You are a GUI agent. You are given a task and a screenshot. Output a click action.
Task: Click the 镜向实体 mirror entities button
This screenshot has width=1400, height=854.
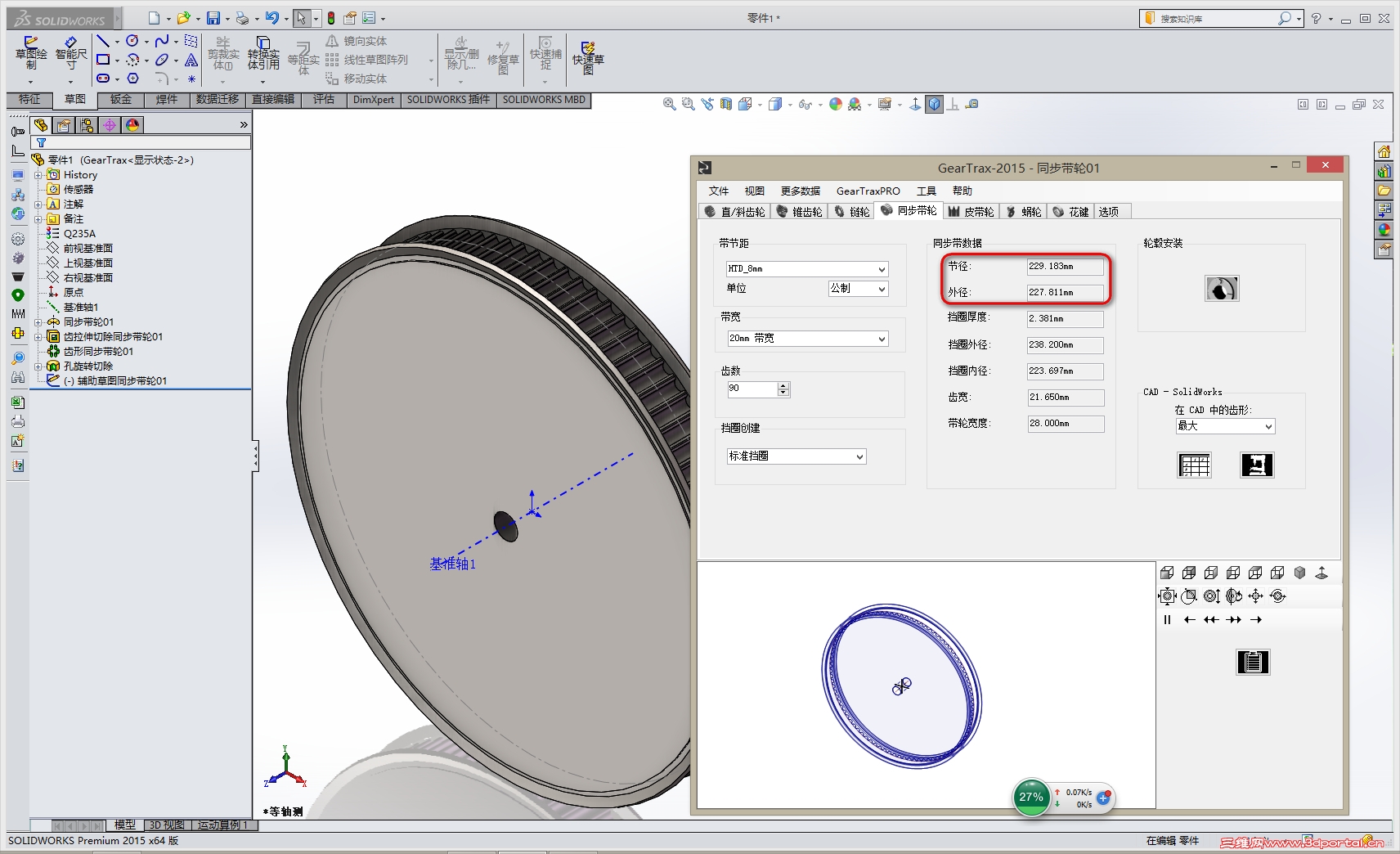(x=357, y=41)
